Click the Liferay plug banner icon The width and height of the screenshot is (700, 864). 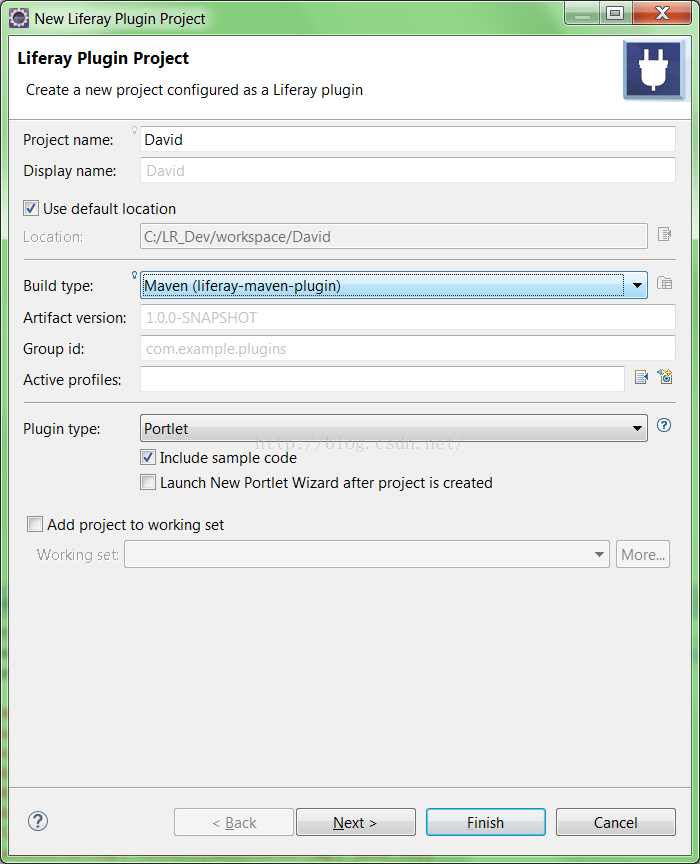(x=653, y=70)
